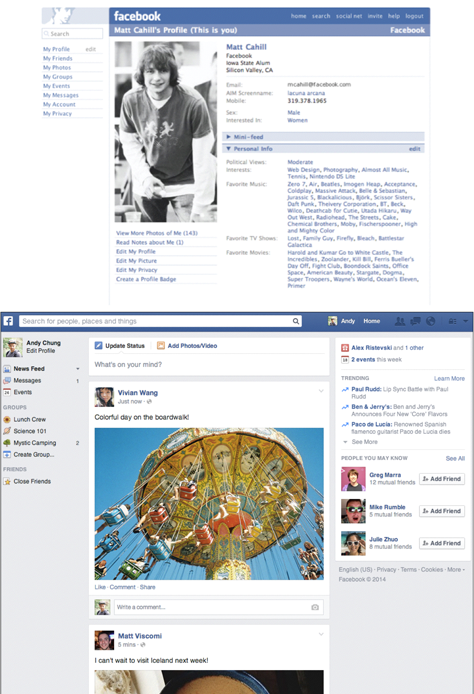474x694 pixels.
Task: Click Matt Cahill's profile photo
Action: tap(166, 132)
